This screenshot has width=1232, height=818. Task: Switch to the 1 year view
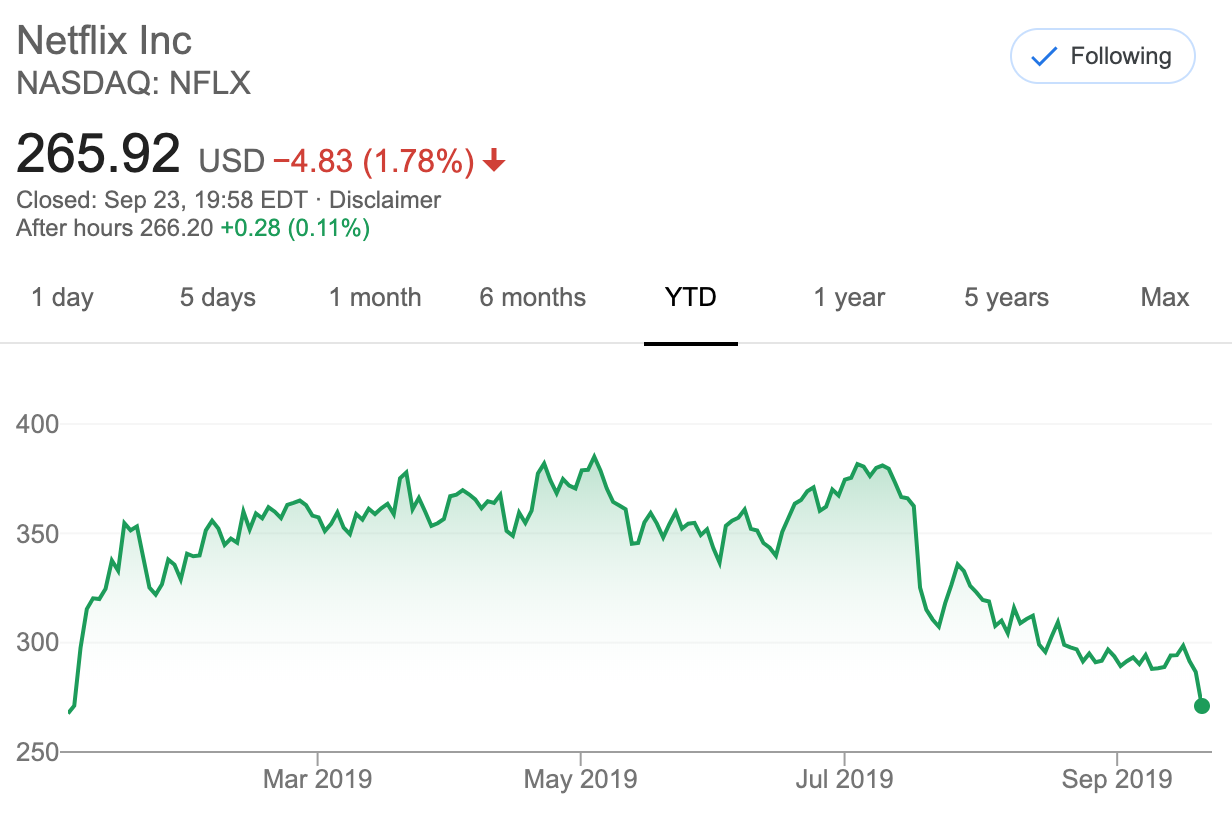click(849, 297)
